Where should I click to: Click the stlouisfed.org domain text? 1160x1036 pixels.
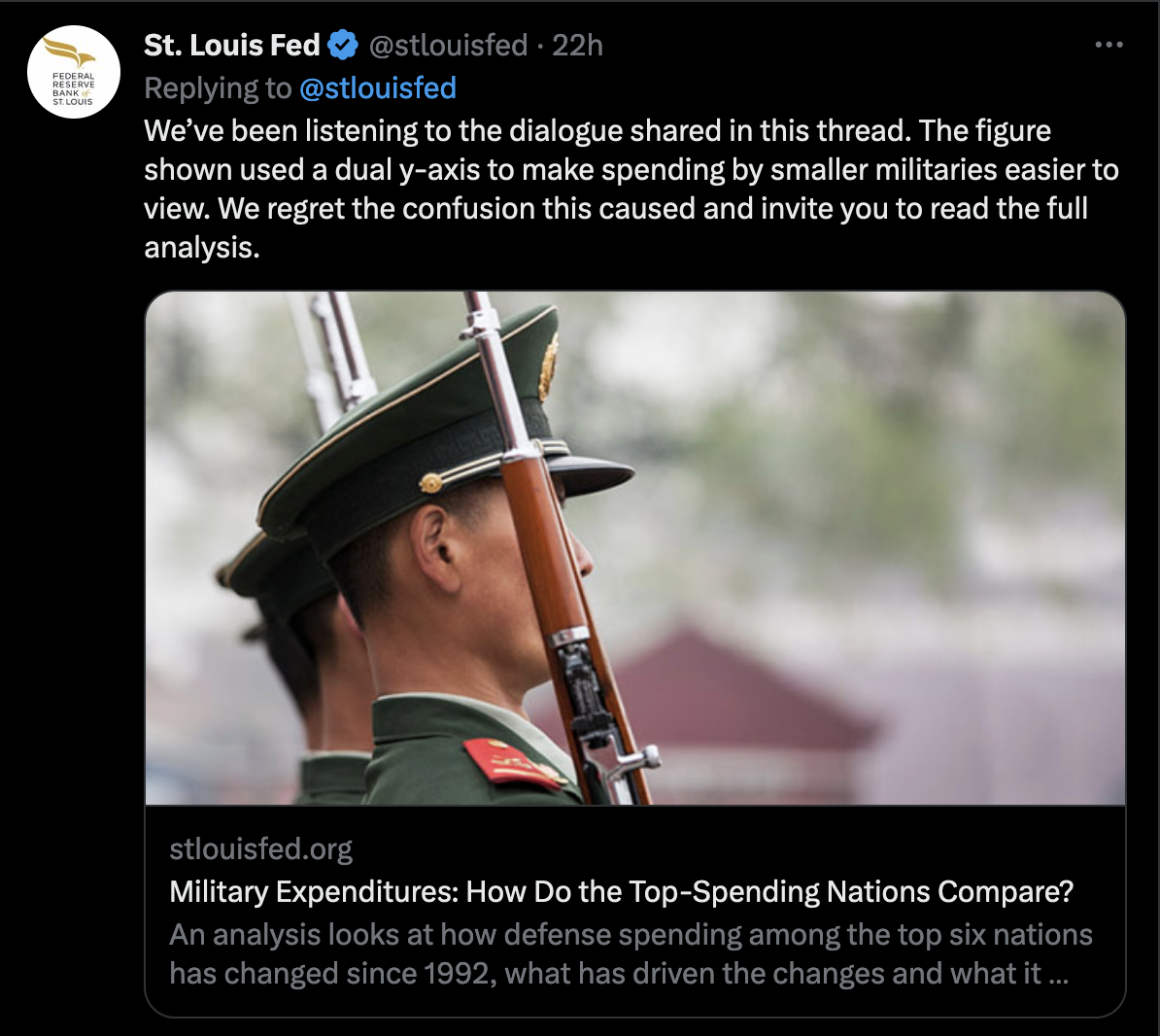(x=260, y=848)
